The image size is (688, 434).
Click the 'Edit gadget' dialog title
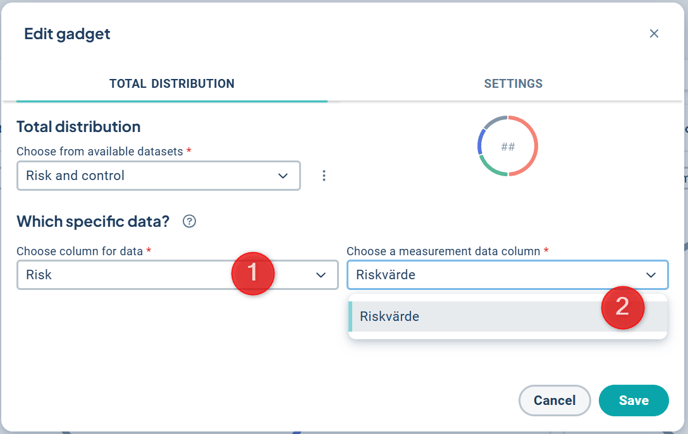(x=67, y=34)
